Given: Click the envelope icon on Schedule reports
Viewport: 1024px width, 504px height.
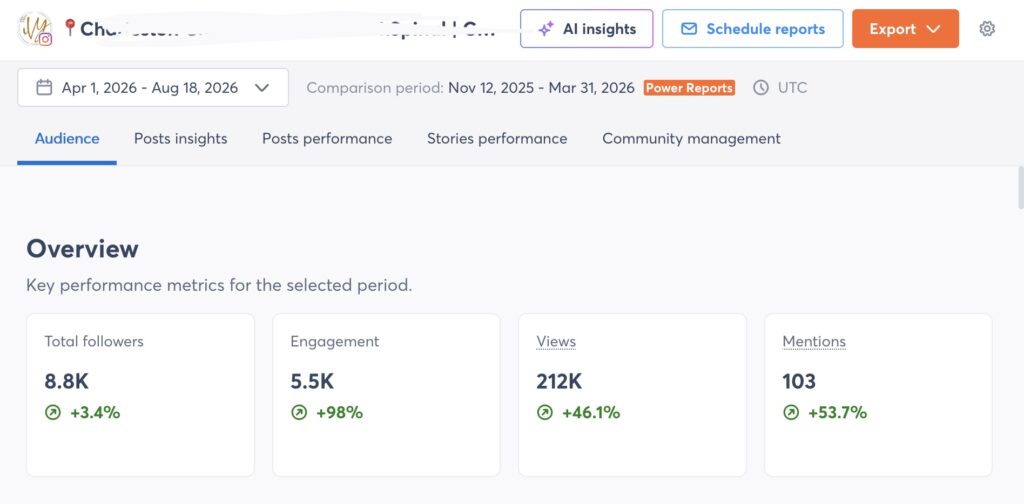Looking at the screenshot, I should click(x=689, y=29).
